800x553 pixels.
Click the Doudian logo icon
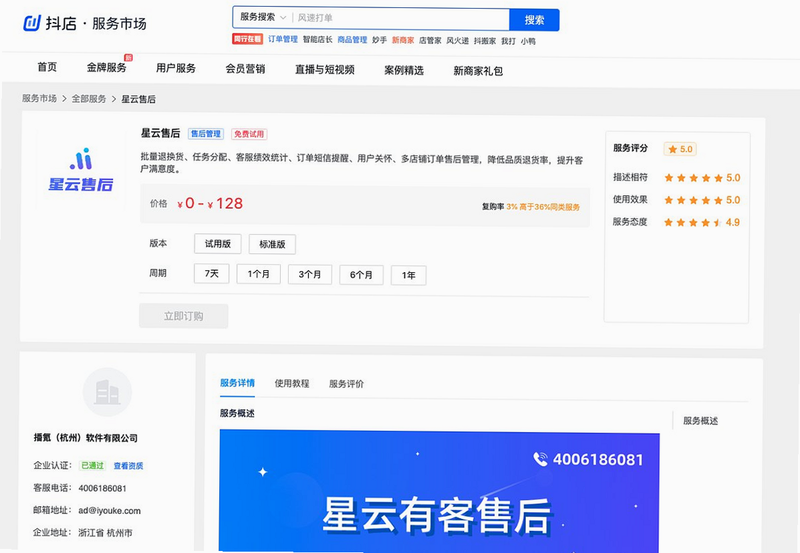tap(32, 22)
